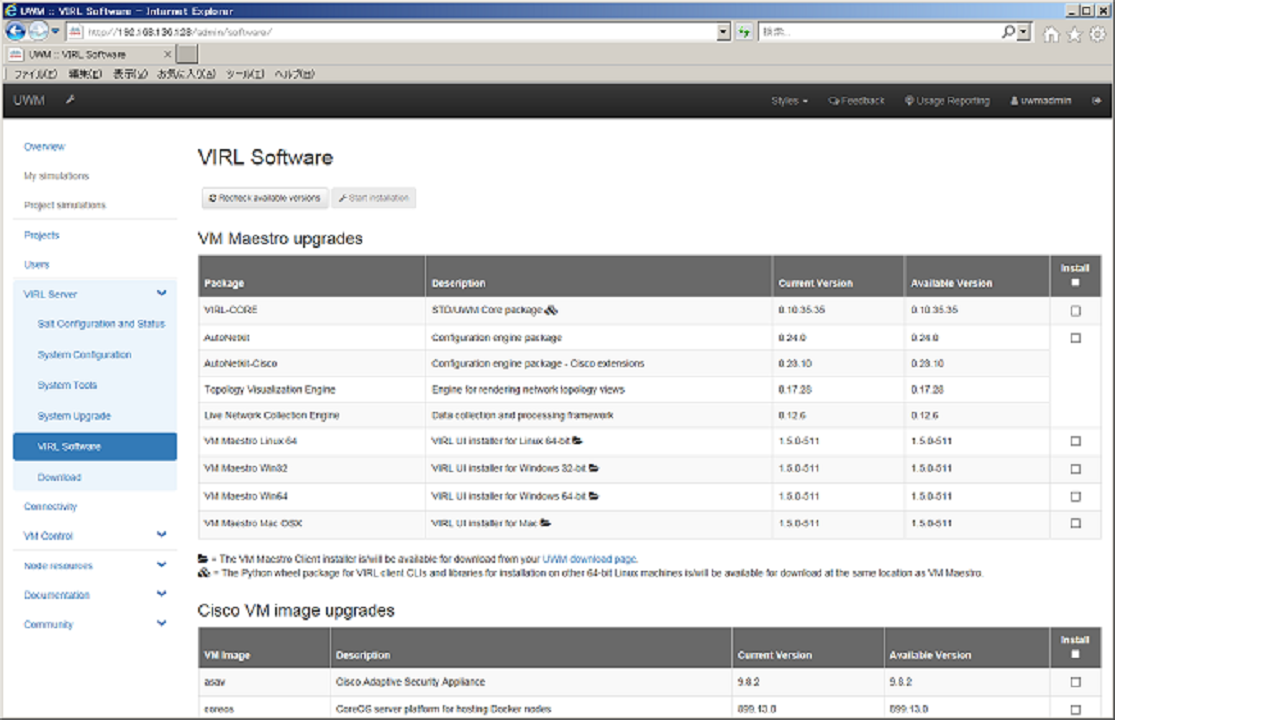1280x720 pixels.
Task: Open the Favorites star icon
Action: [x=1074, y=34]
